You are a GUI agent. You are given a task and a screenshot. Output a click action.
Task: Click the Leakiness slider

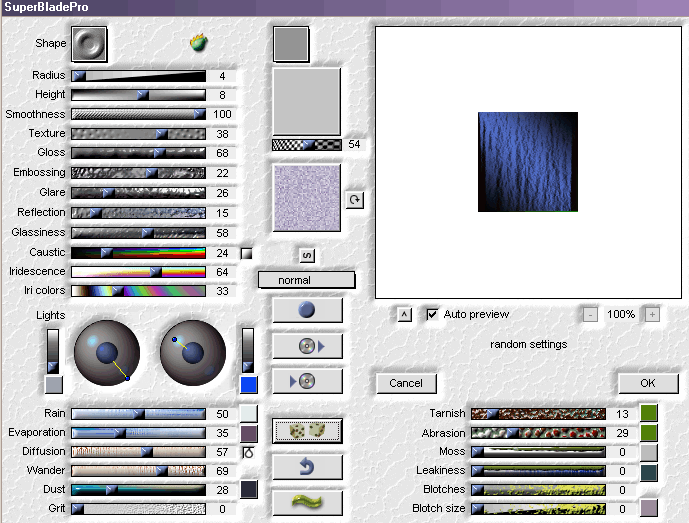pyautogui.click(x=538, y=471)
